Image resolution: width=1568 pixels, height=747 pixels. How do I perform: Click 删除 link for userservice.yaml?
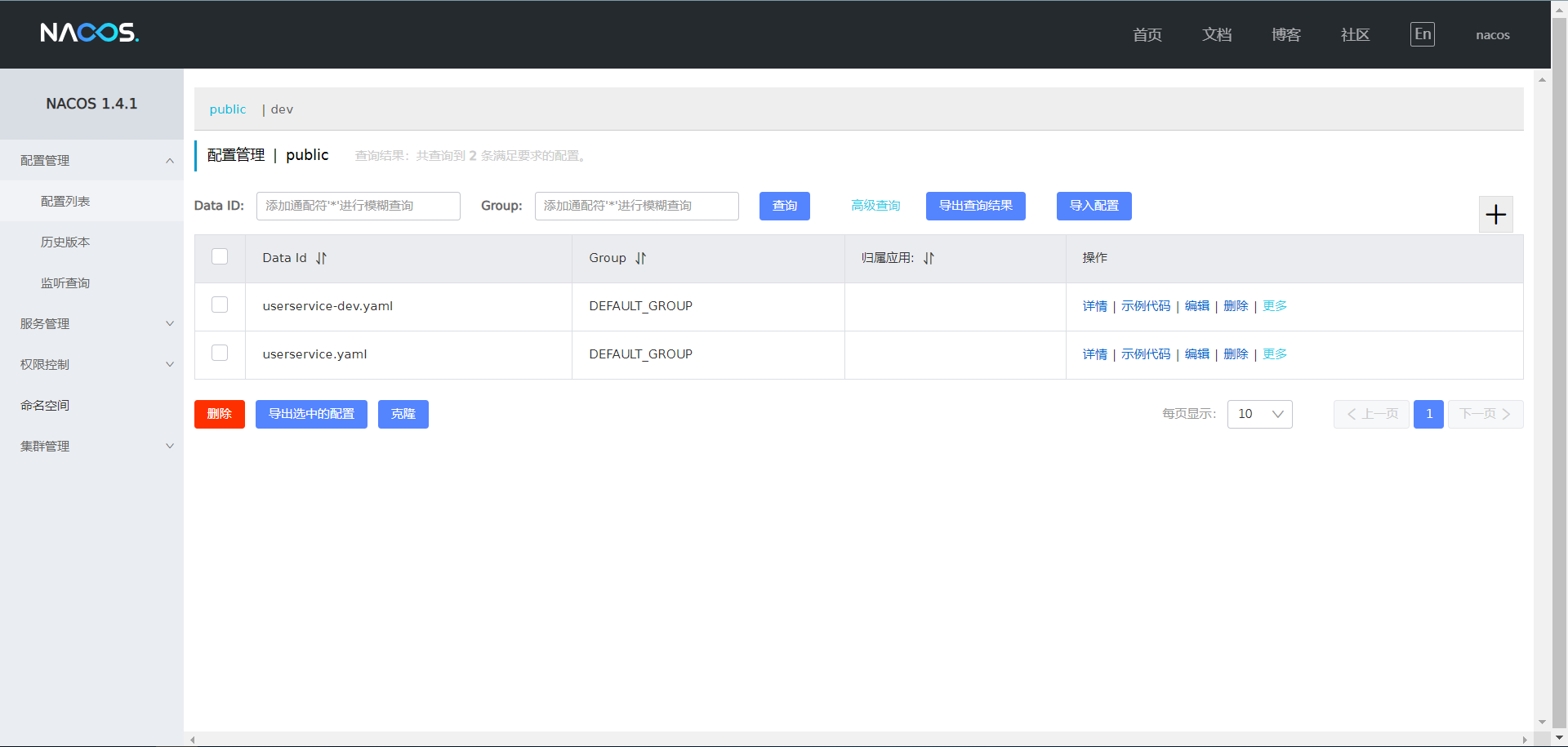coord(1236,354)
